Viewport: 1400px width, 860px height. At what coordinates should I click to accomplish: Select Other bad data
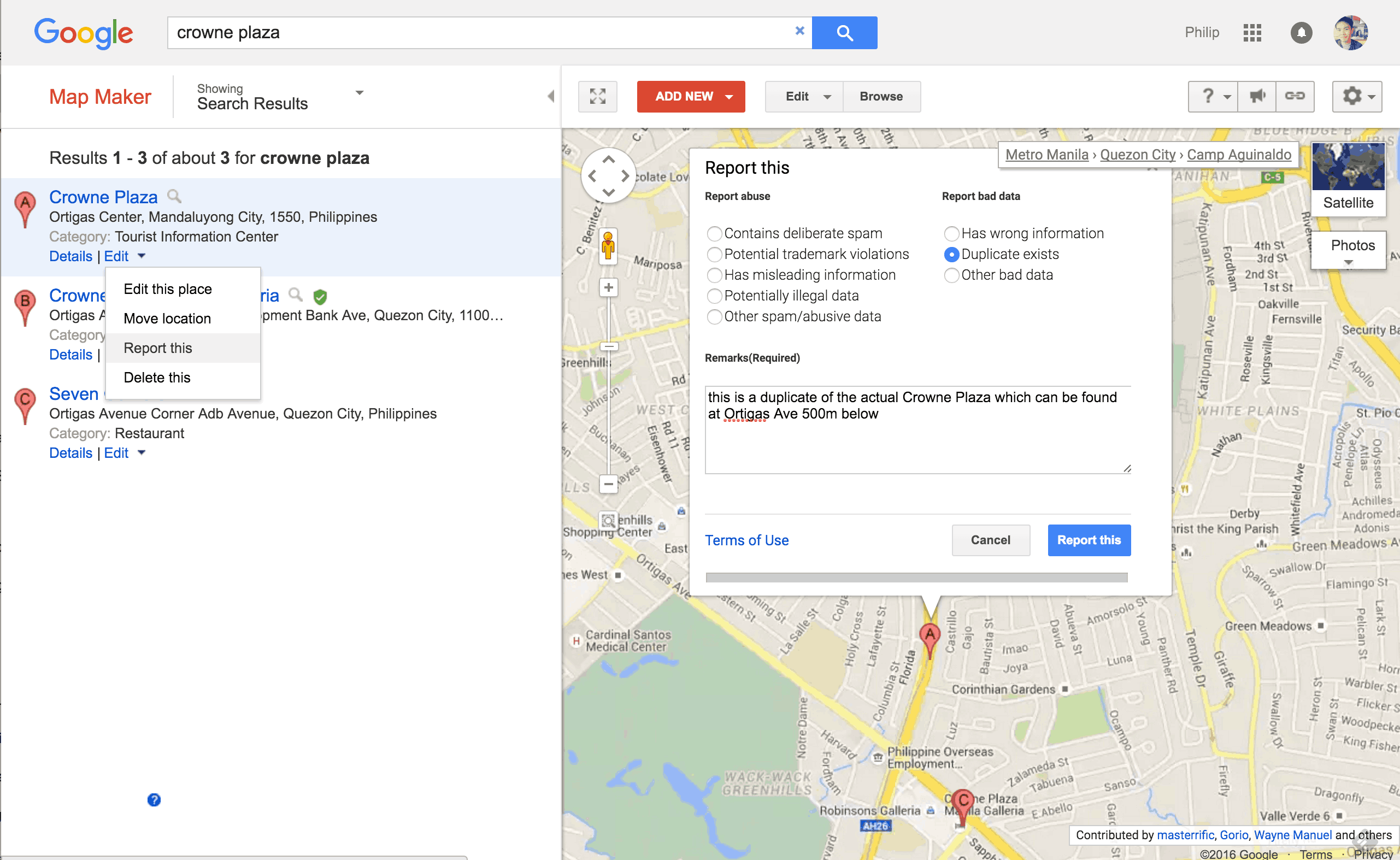(x=951, y=275)
